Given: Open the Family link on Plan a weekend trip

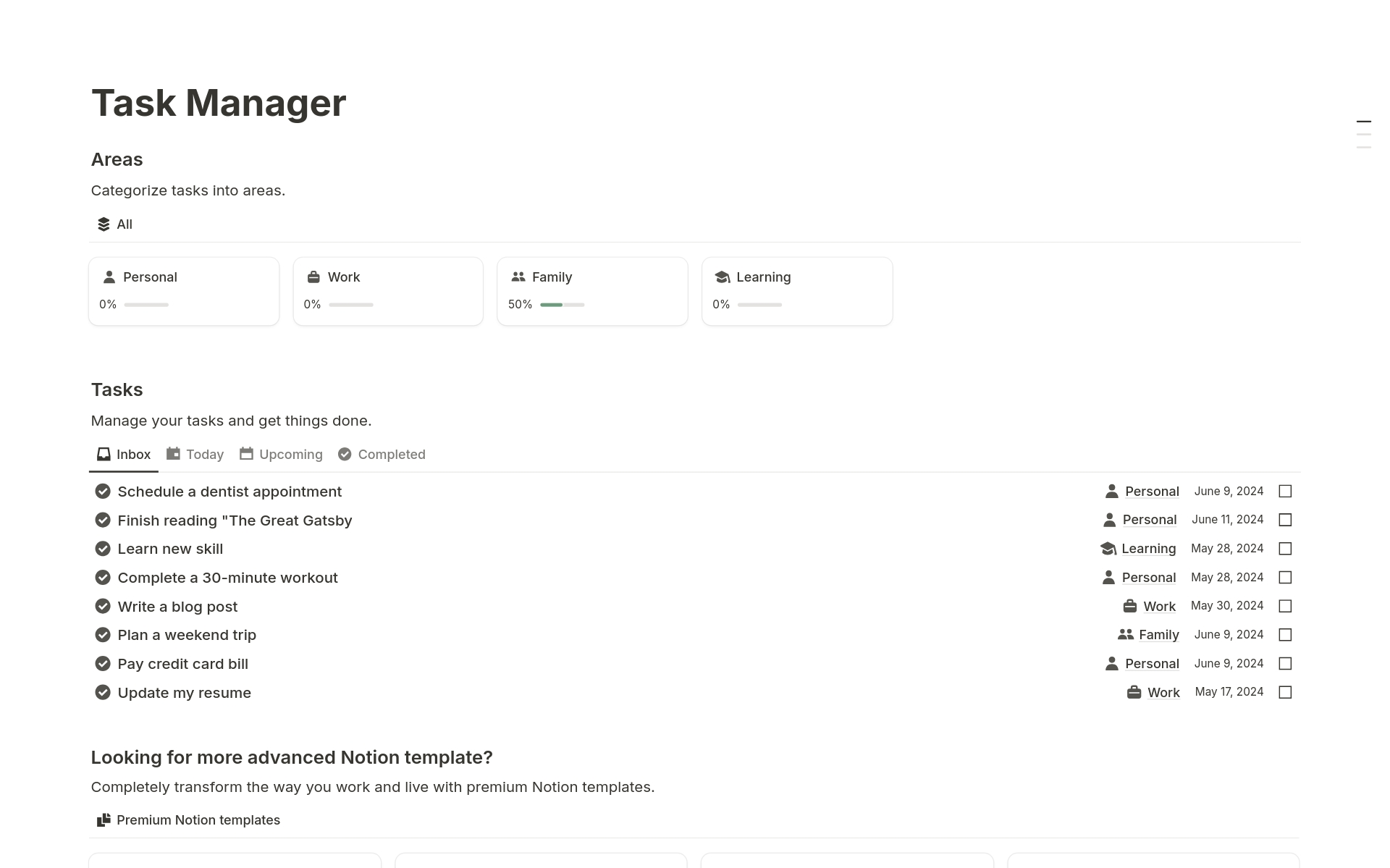Looking at the screenshot, I should tap(1158, 635).
